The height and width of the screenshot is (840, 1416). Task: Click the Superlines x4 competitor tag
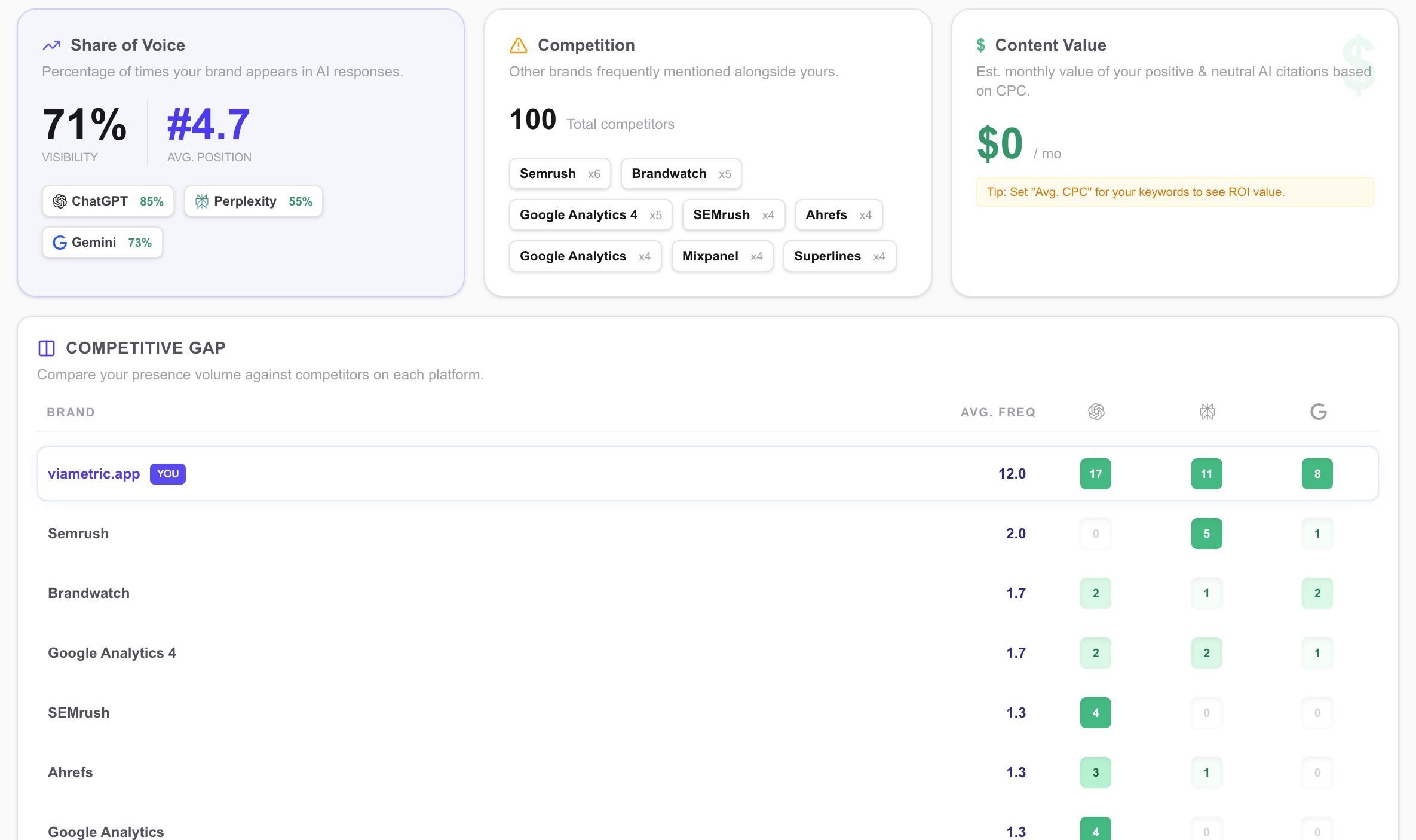839,256
